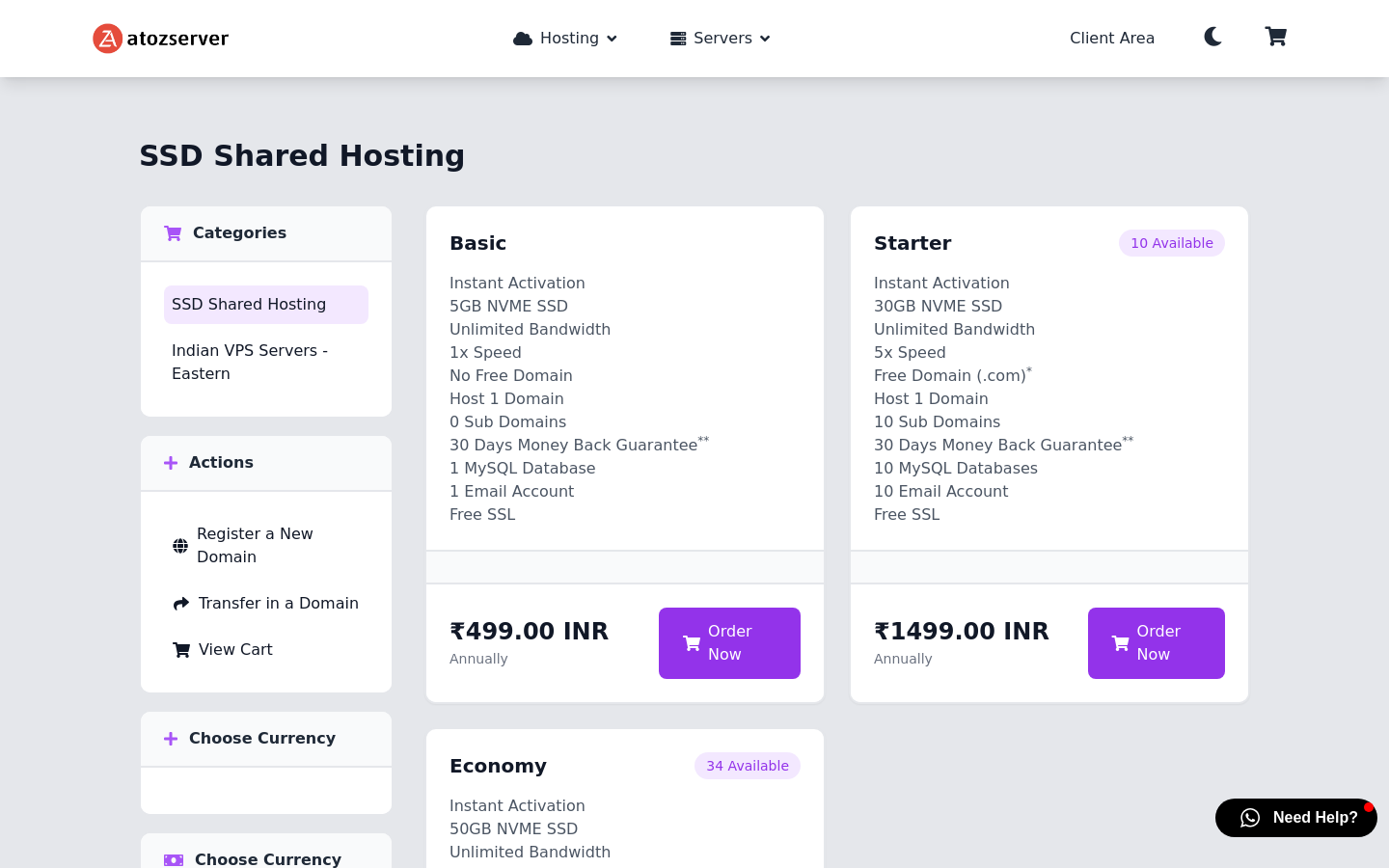Select Indian VPS Servers - Eastern category
The height and width of the screenshot is (868, 1389).
pos(266,363)
